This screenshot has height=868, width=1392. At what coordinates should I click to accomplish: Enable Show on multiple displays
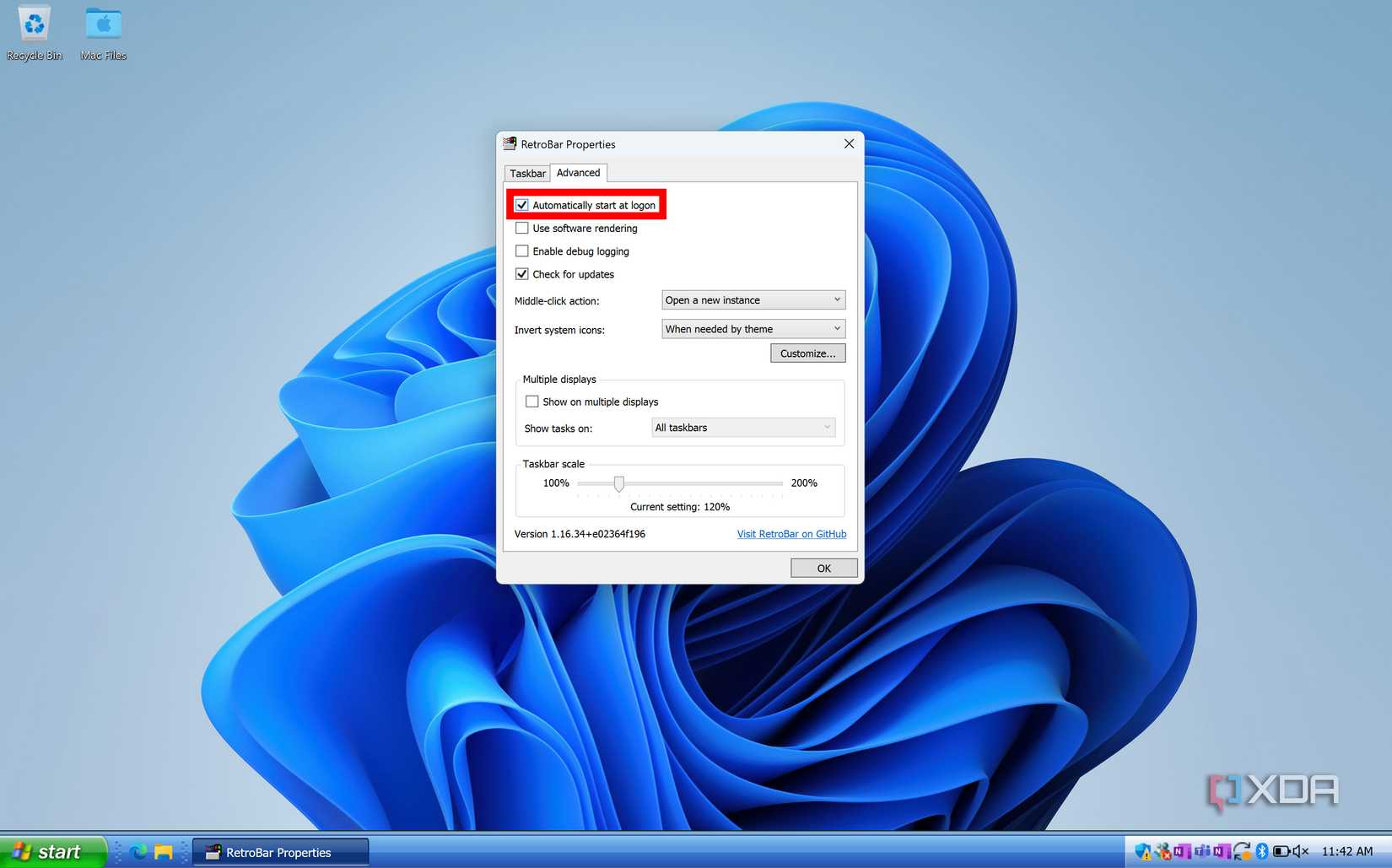click(531, 401)
